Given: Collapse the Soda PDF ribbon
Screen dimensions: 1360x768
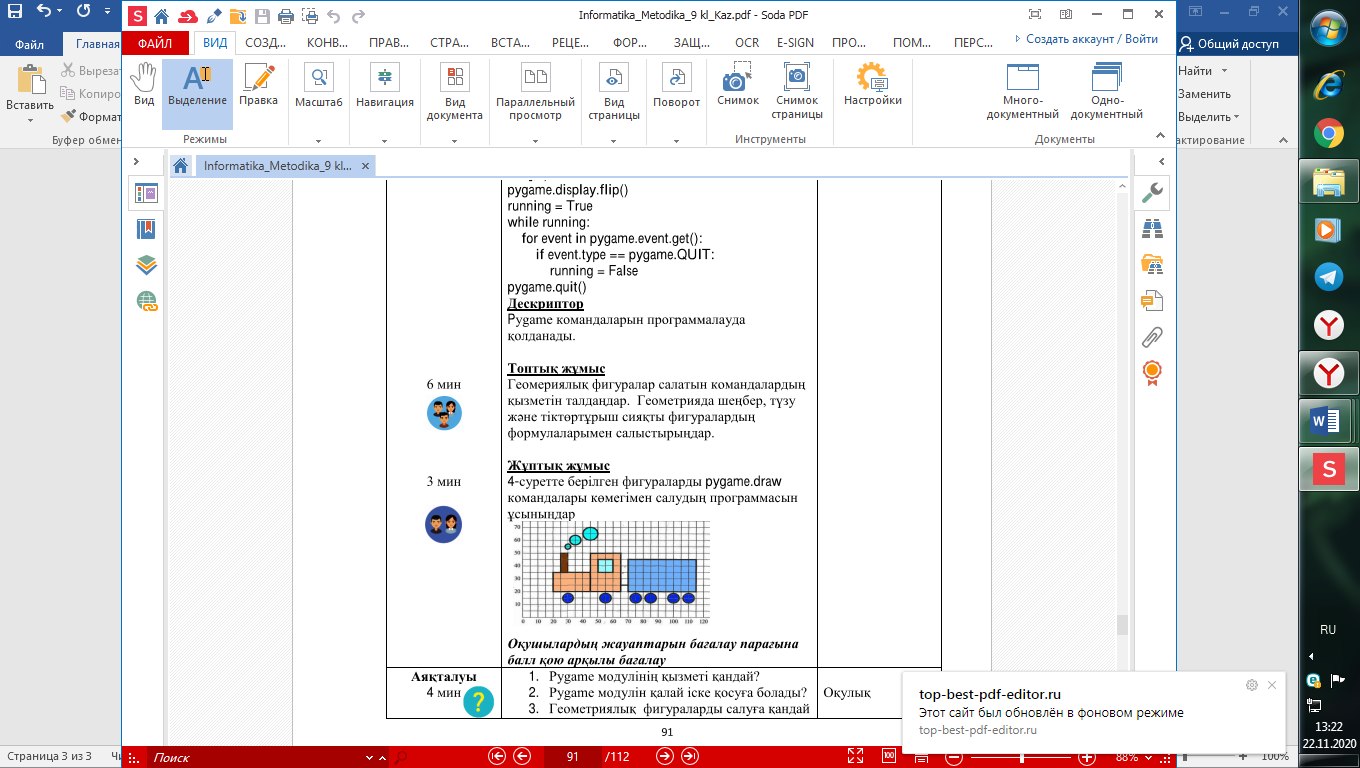Looking at the screenshot, I should [1161, 137].
